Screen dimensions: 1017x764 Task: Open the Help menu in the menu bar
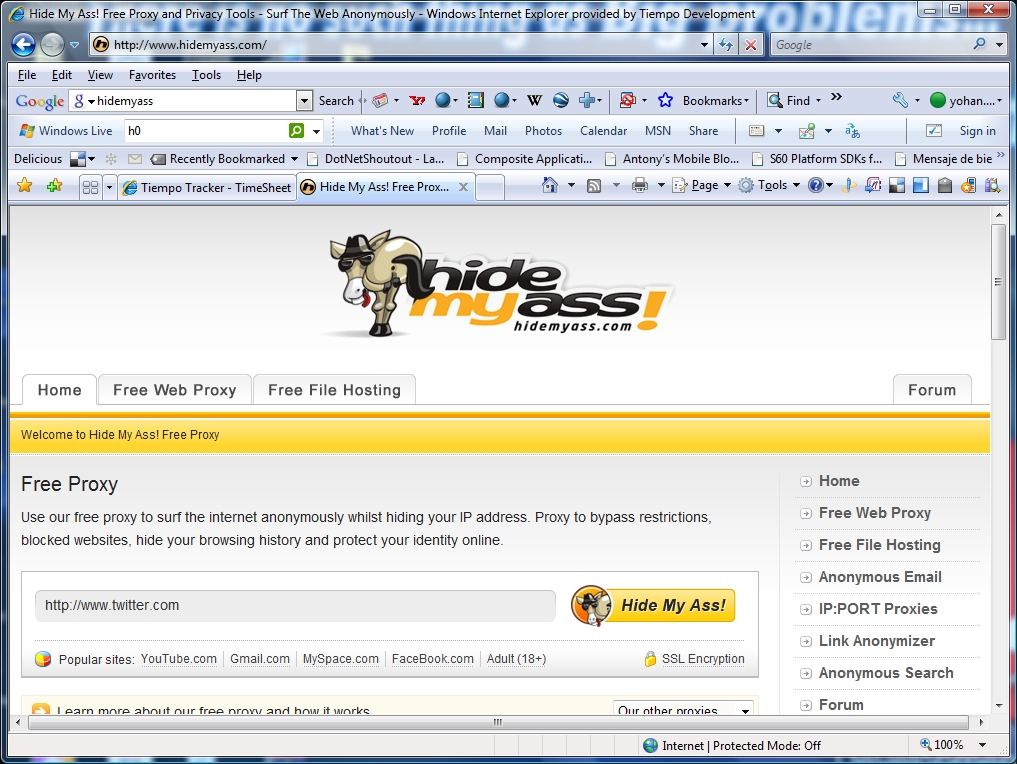pos(249,75)
